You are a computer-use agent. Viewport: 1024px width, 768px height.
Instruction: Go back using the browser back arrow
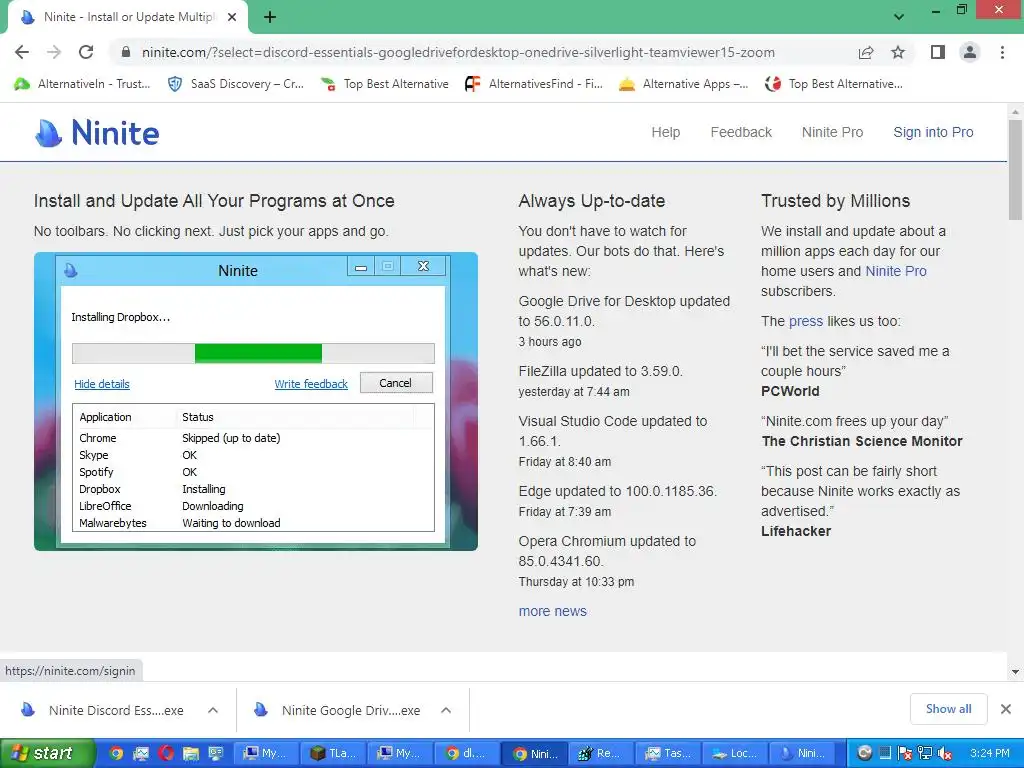[22, 52]
